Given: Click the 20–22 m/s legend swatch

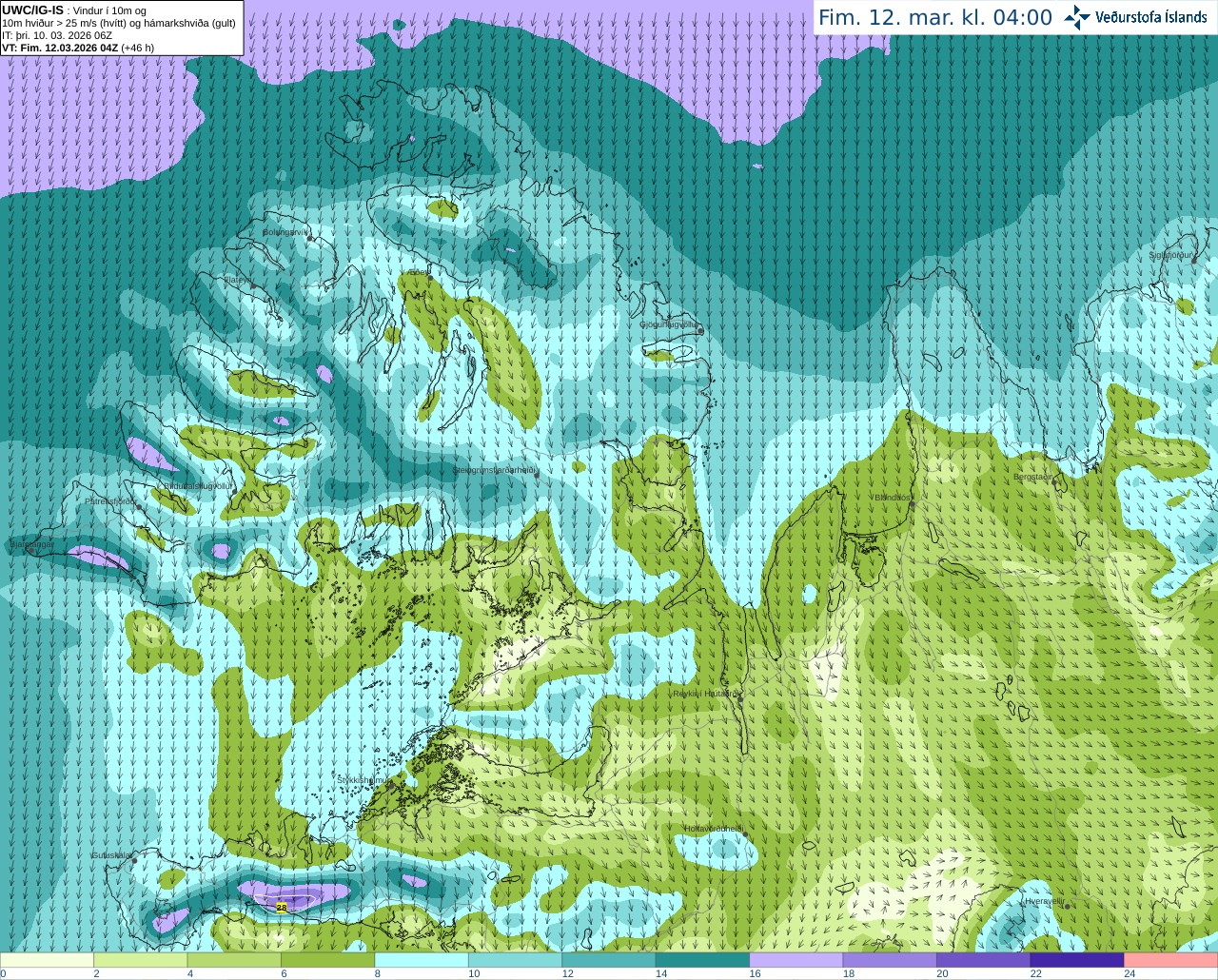Looking at the screenshot, I should point(984,960).
